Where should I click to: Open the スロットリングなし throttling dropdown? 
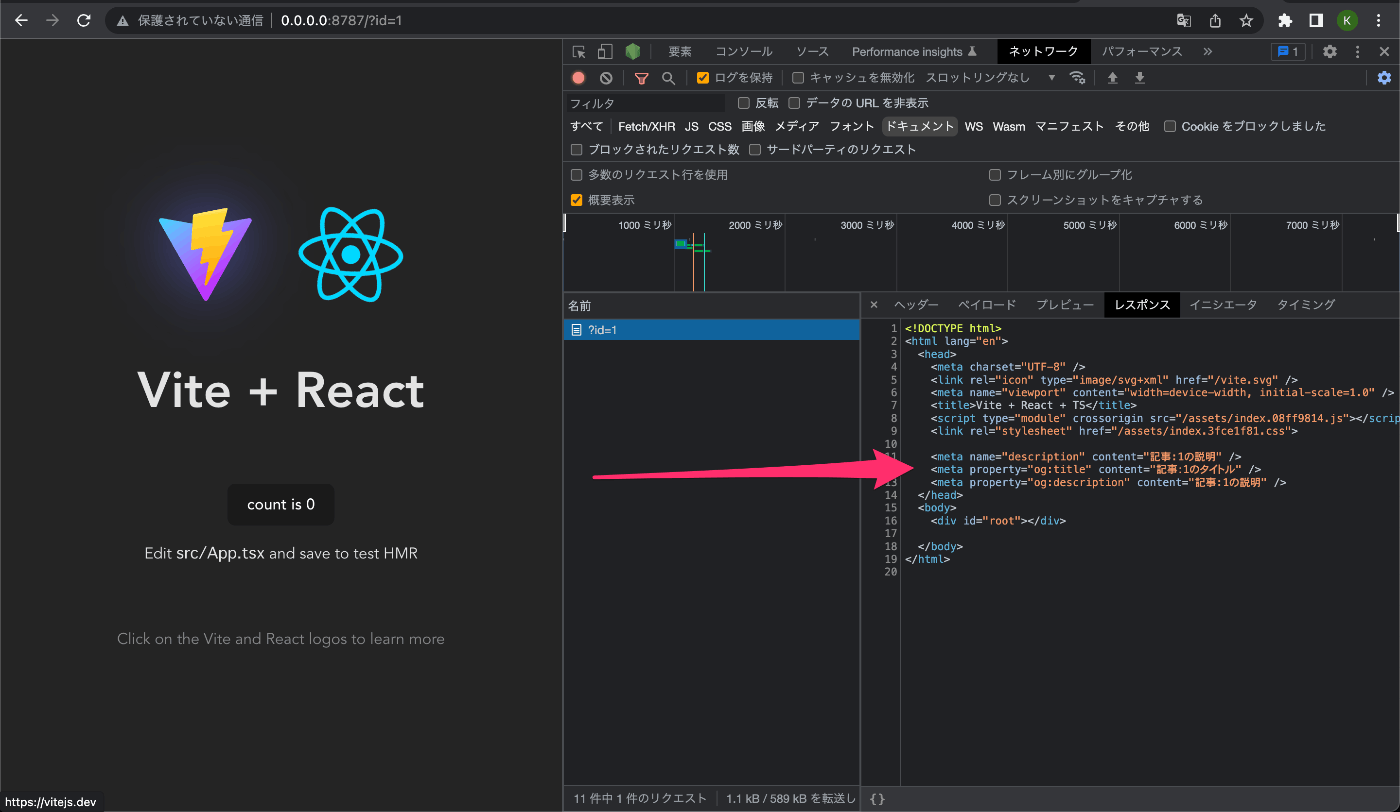pos(990,78)
